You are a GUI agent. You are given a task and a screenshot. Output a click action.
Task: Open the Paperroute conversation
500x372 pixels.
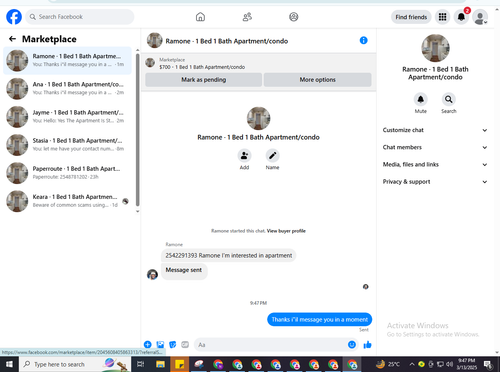pyautogui.click(x=67, y=173)
